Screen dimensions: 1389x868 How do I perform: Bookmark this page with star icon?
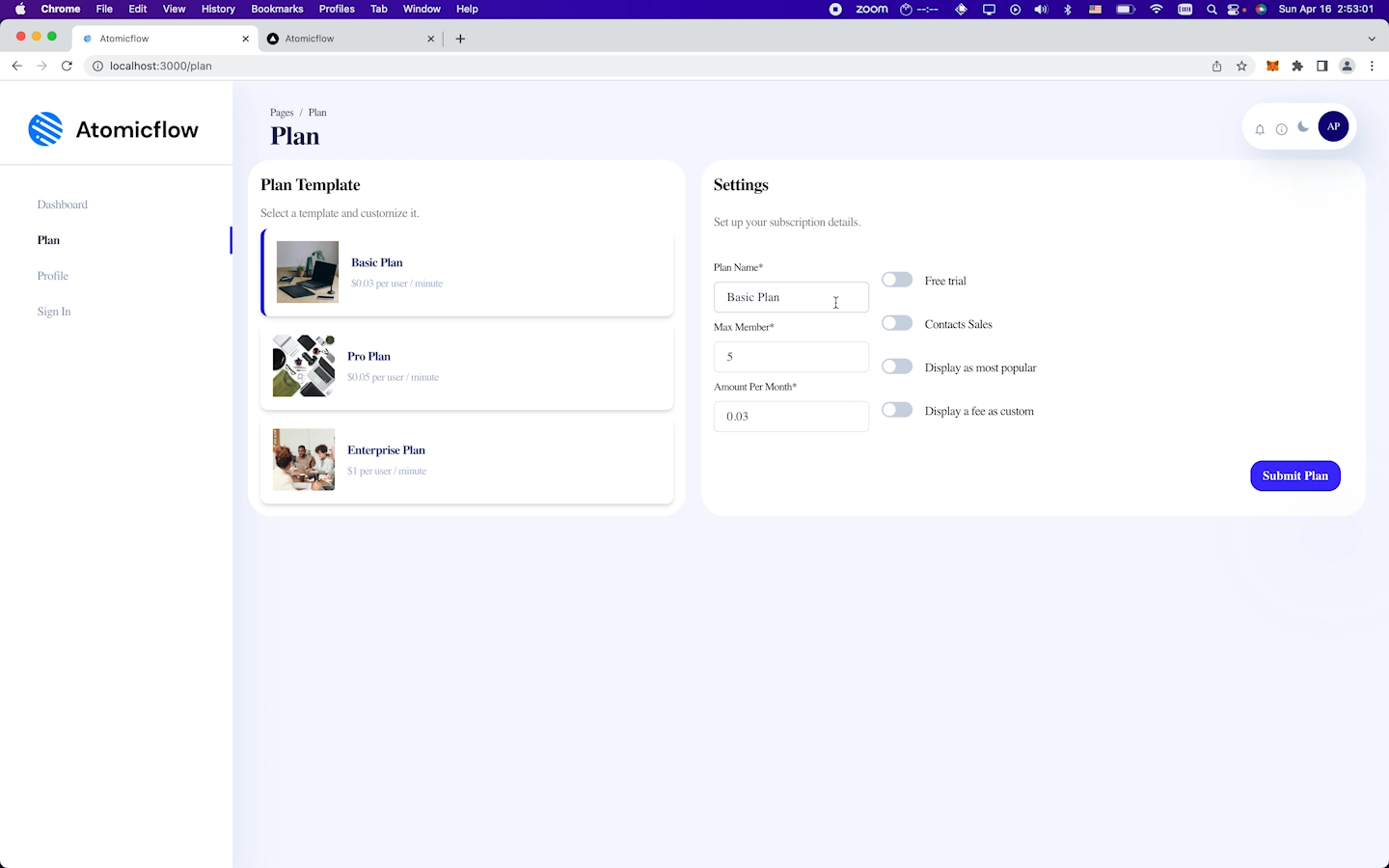[x=1241, y=66]
